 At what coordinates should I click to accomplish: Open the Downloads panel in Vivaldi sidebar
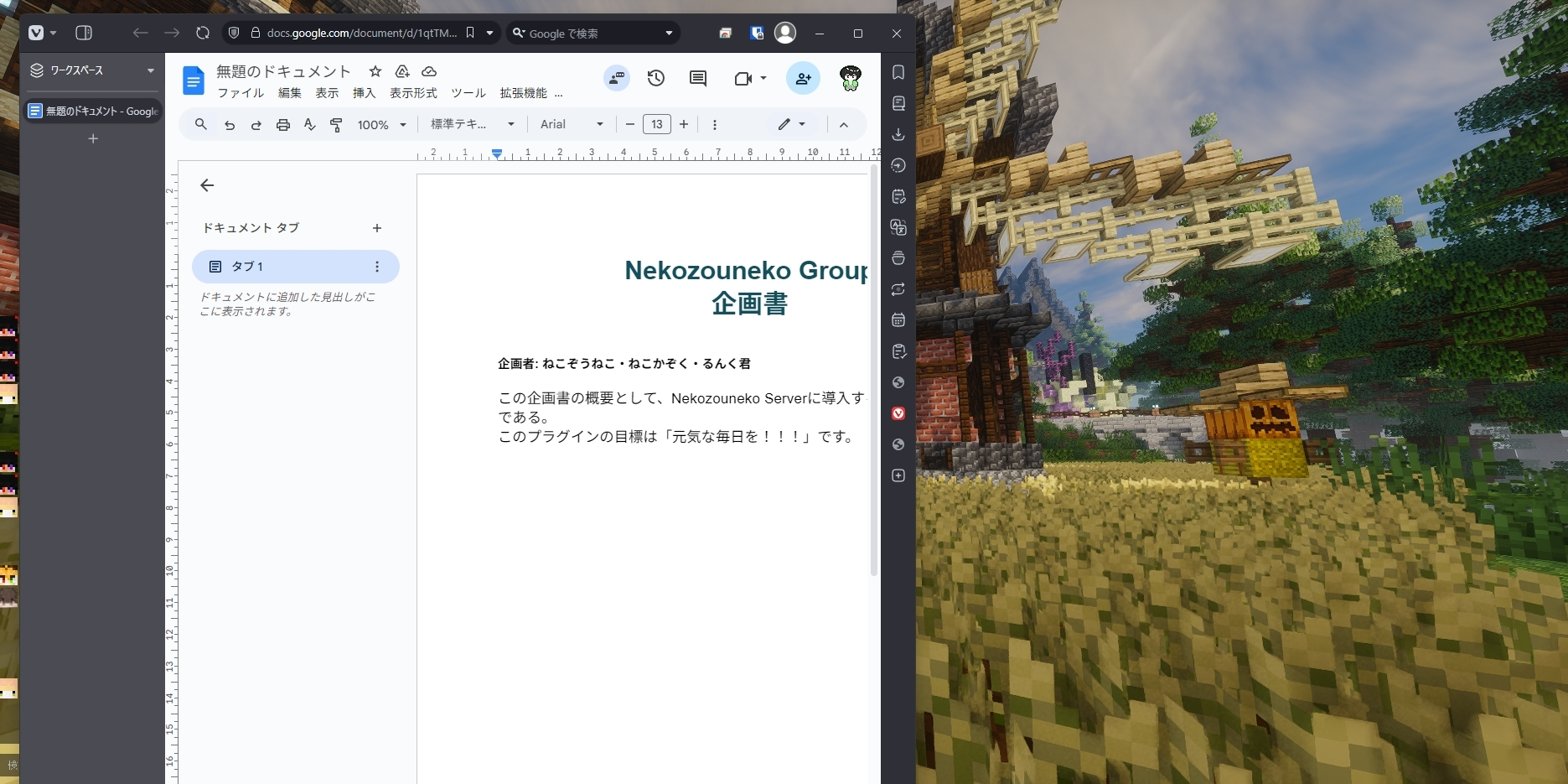(x=898, y=135)
